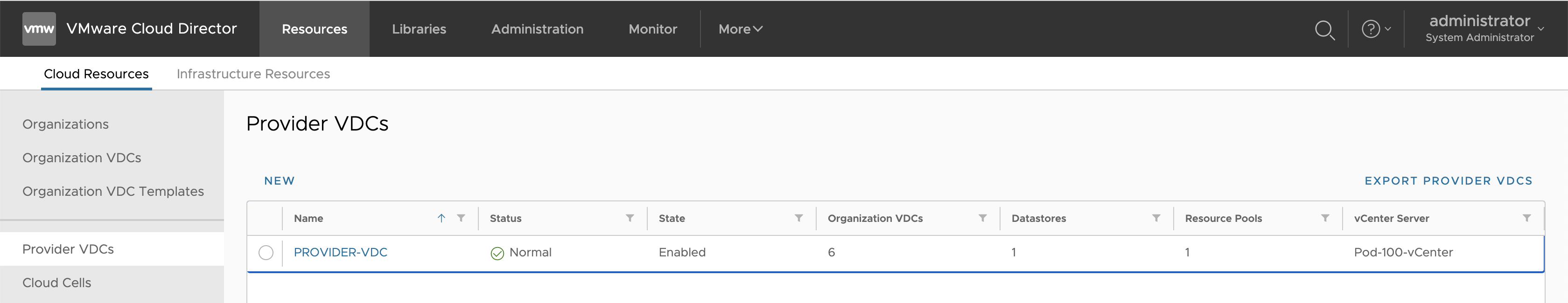1568x303 pixels.
Task: Open the search magnifier icon
Action: 1324,29
